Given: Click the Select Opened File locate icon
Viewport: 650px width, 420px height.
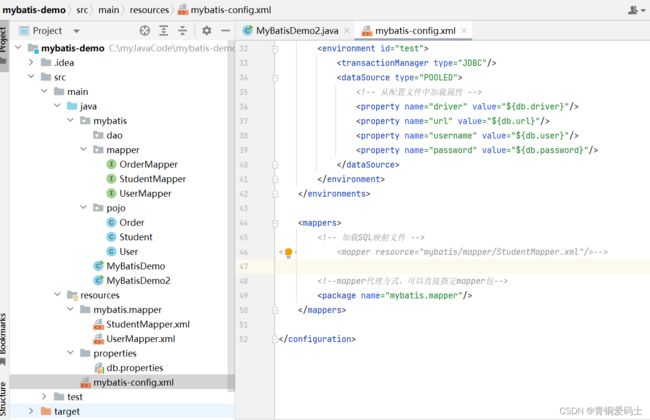Looking at the screenshot, I should 144,30.
